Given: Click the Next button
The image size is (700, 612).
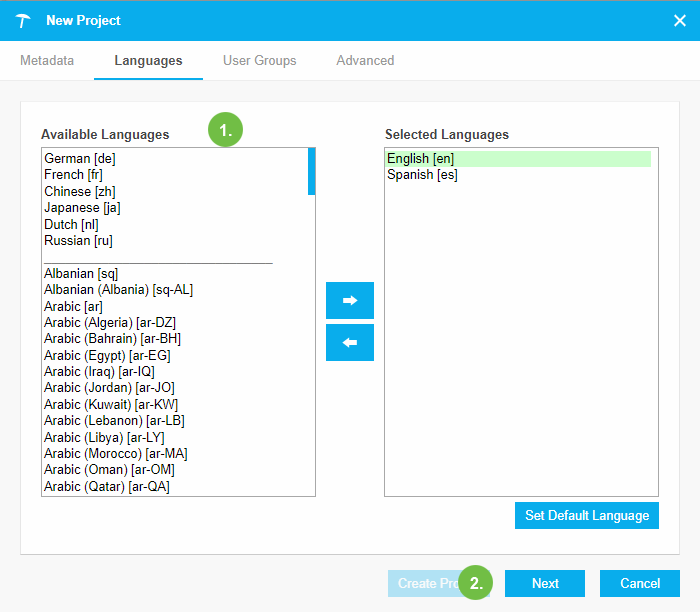Looking at the screenshot, I should [545, 583].
